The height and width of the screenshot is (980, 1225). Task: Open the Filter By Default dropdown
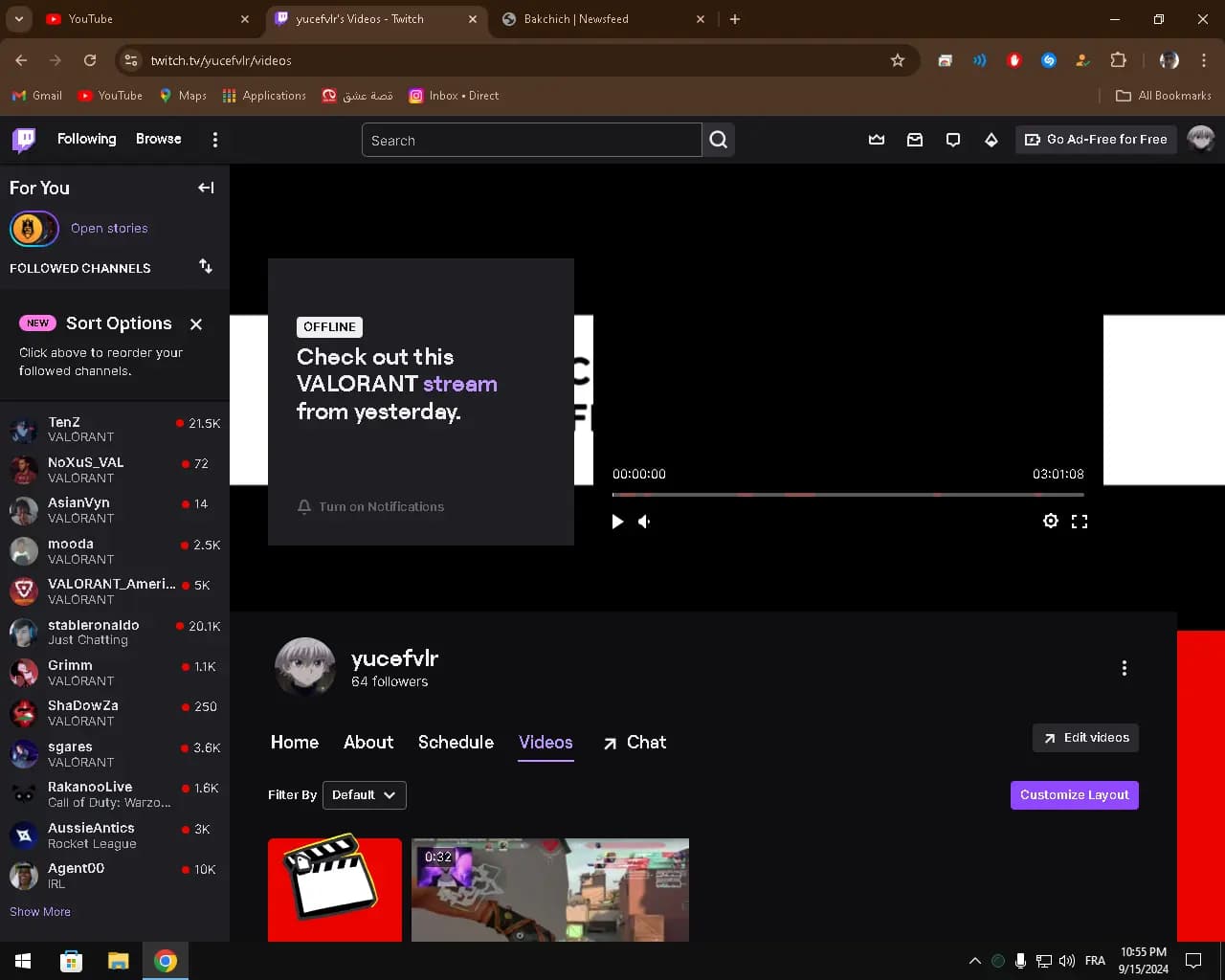(x=364, y=795)
